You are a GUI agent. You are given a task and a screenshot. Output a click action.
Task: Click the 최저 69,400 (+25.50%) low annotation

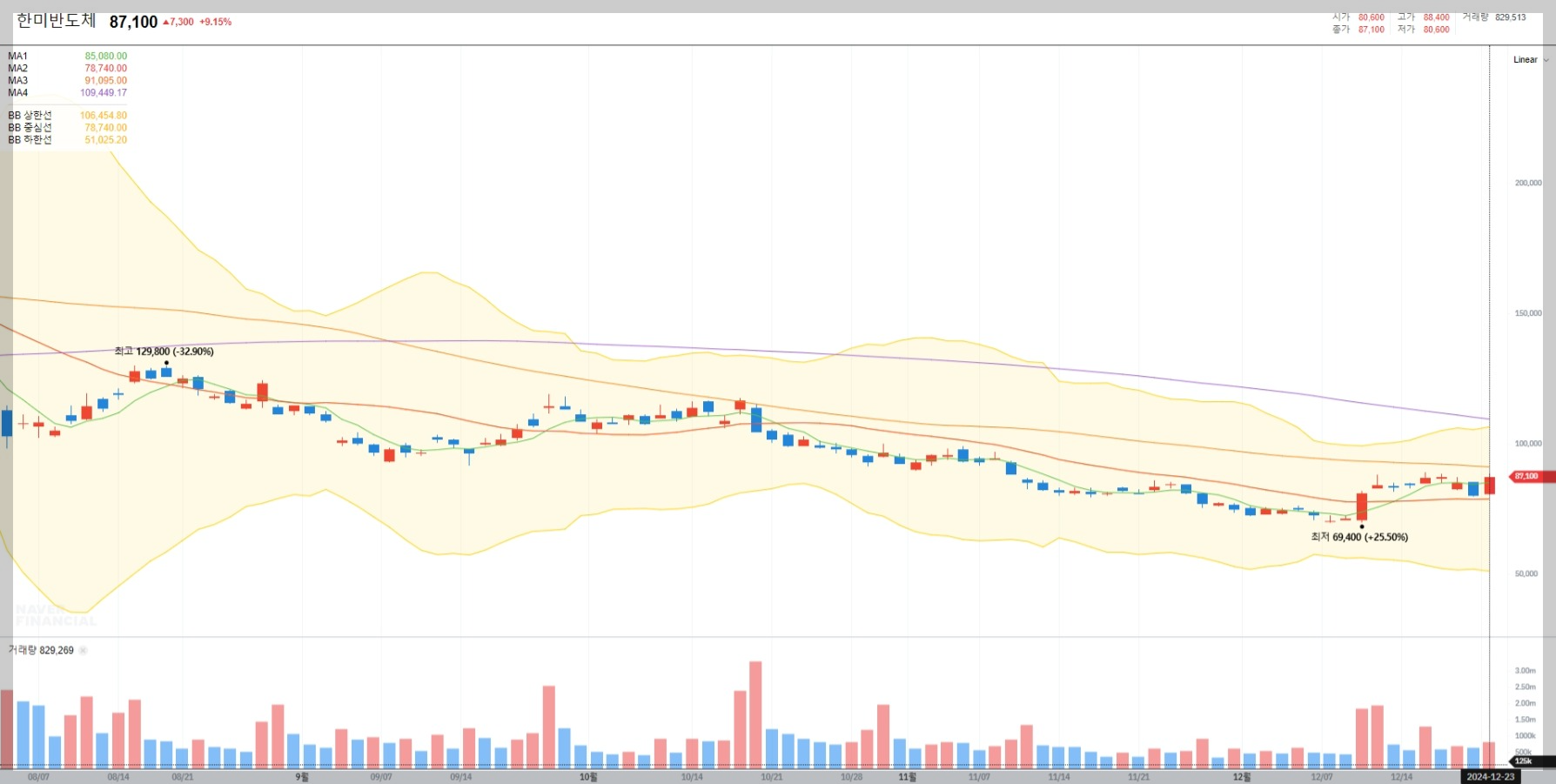click(1359, 537)
